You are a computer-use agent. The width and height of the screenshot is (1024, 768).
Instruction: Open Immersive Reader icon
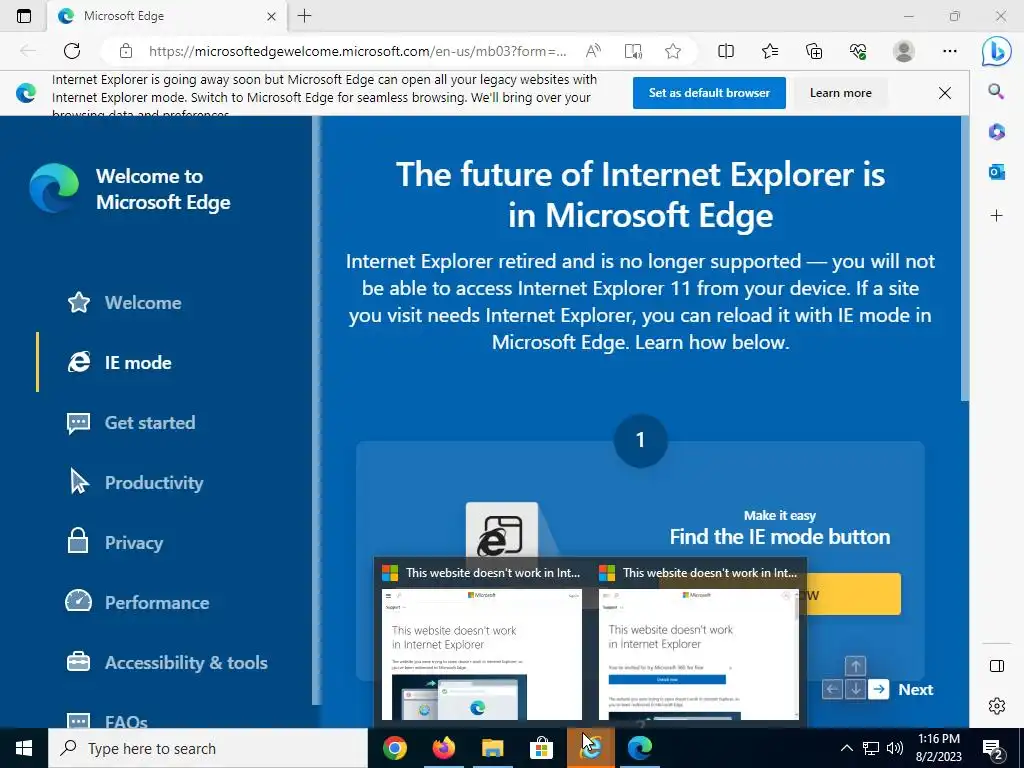pyautogui.click(x=633, y=51)
